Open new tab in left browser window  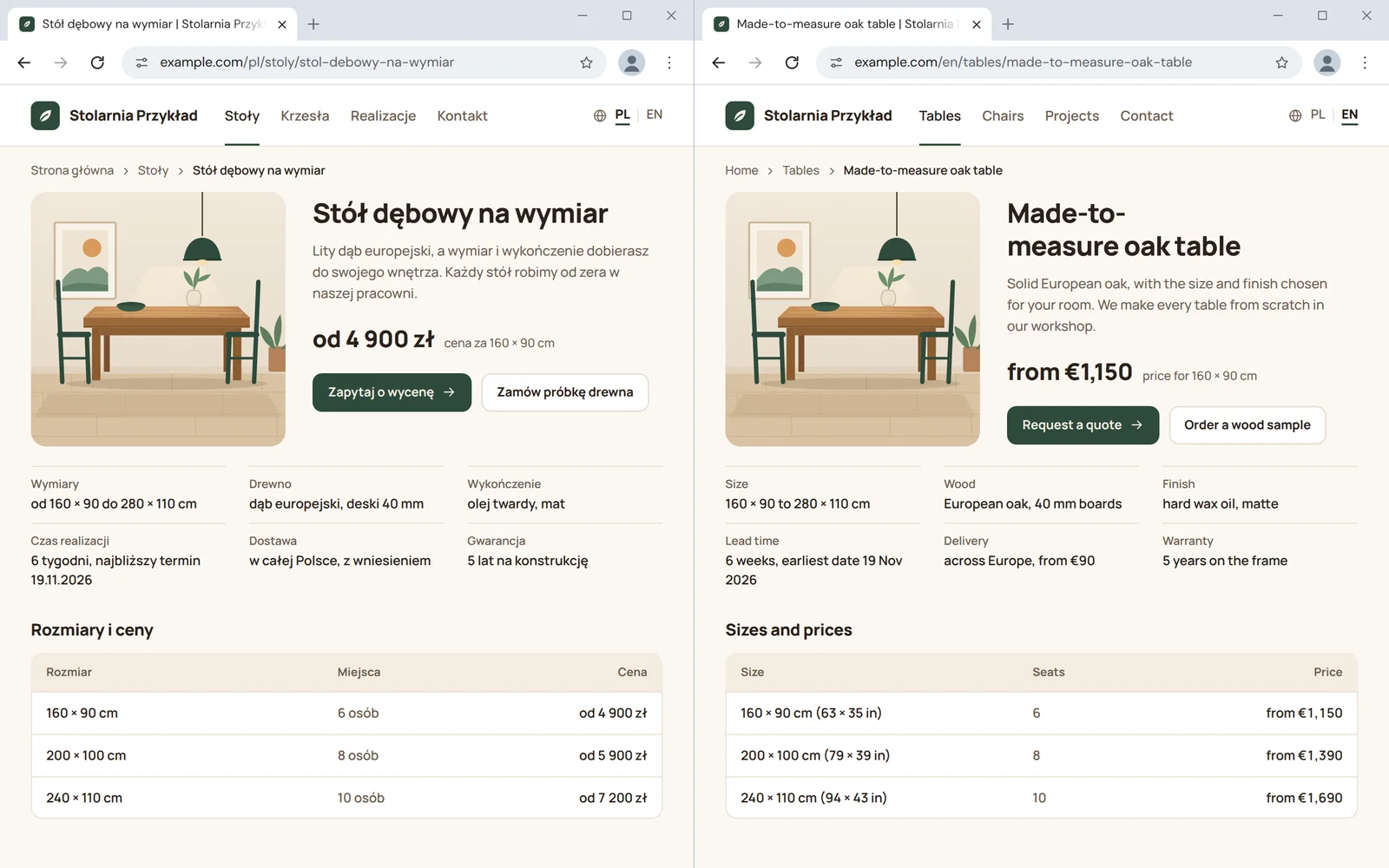(x=313, y=24)
